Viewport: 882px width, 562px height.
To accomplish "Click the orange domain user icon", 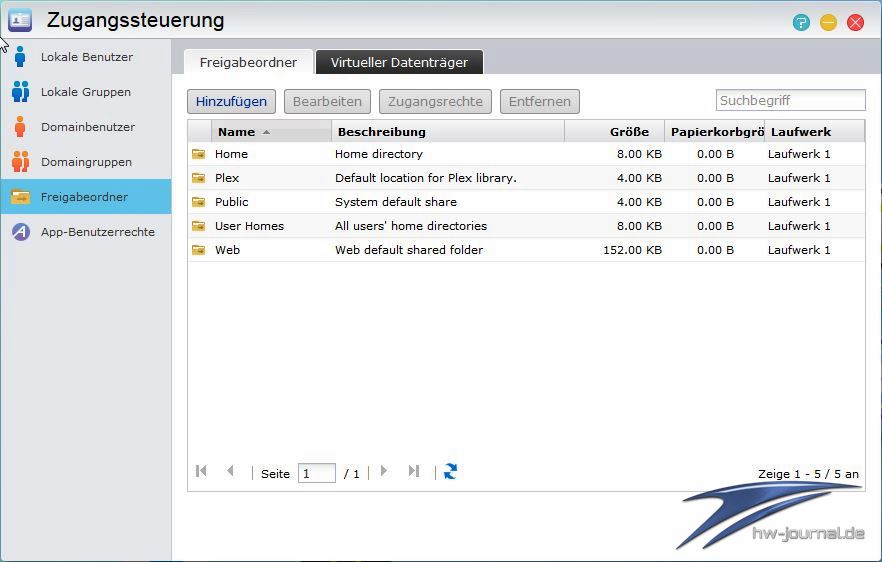I will [20, 127].
